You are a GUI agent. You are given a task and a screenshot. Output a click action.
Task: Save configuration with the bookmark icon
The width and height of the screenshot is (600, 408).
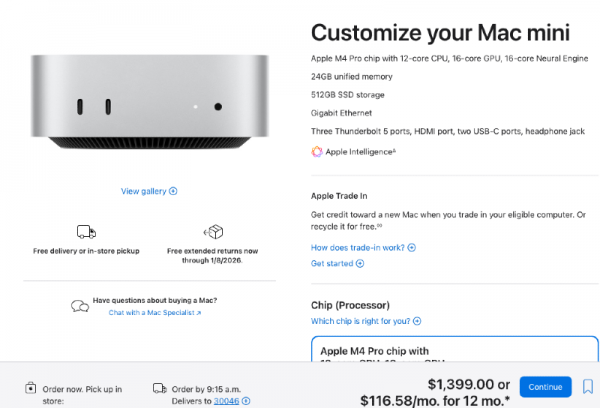(x=587, y=386)
